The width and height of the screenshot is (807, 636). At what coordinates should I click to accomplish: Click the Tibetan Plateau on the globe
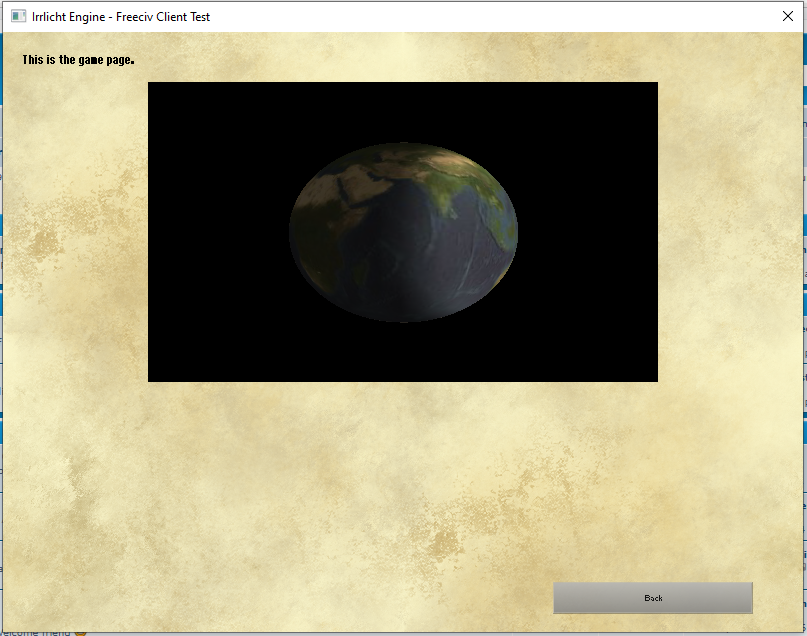click(450, 165)
